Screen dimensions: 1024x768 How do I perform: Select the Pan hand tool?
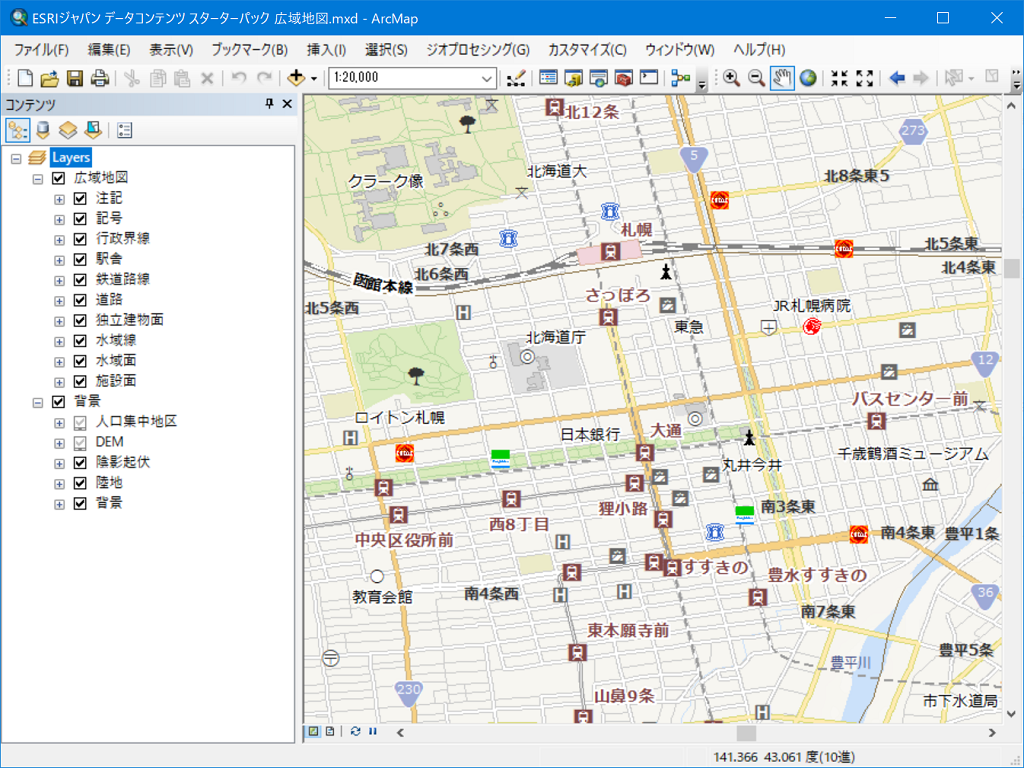(x=782, y=78)
